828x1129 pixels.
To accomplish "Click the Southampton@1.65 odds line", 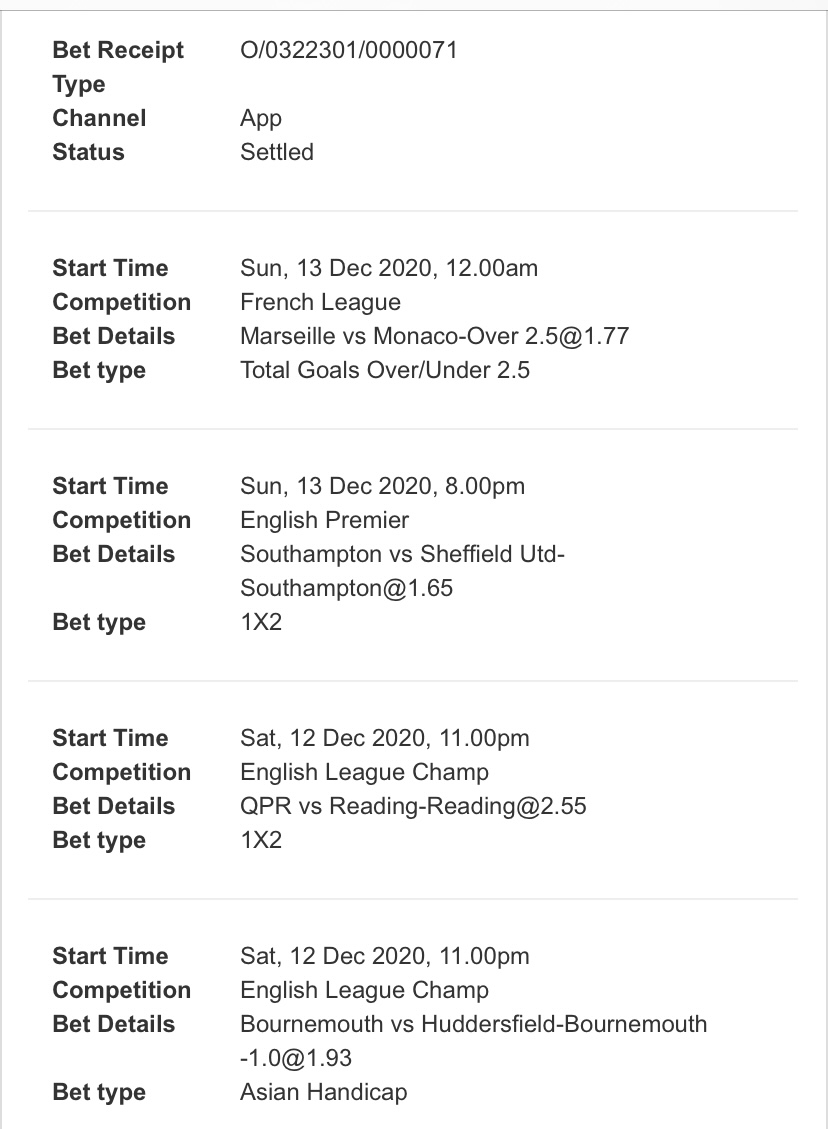I will coord(346,588).
